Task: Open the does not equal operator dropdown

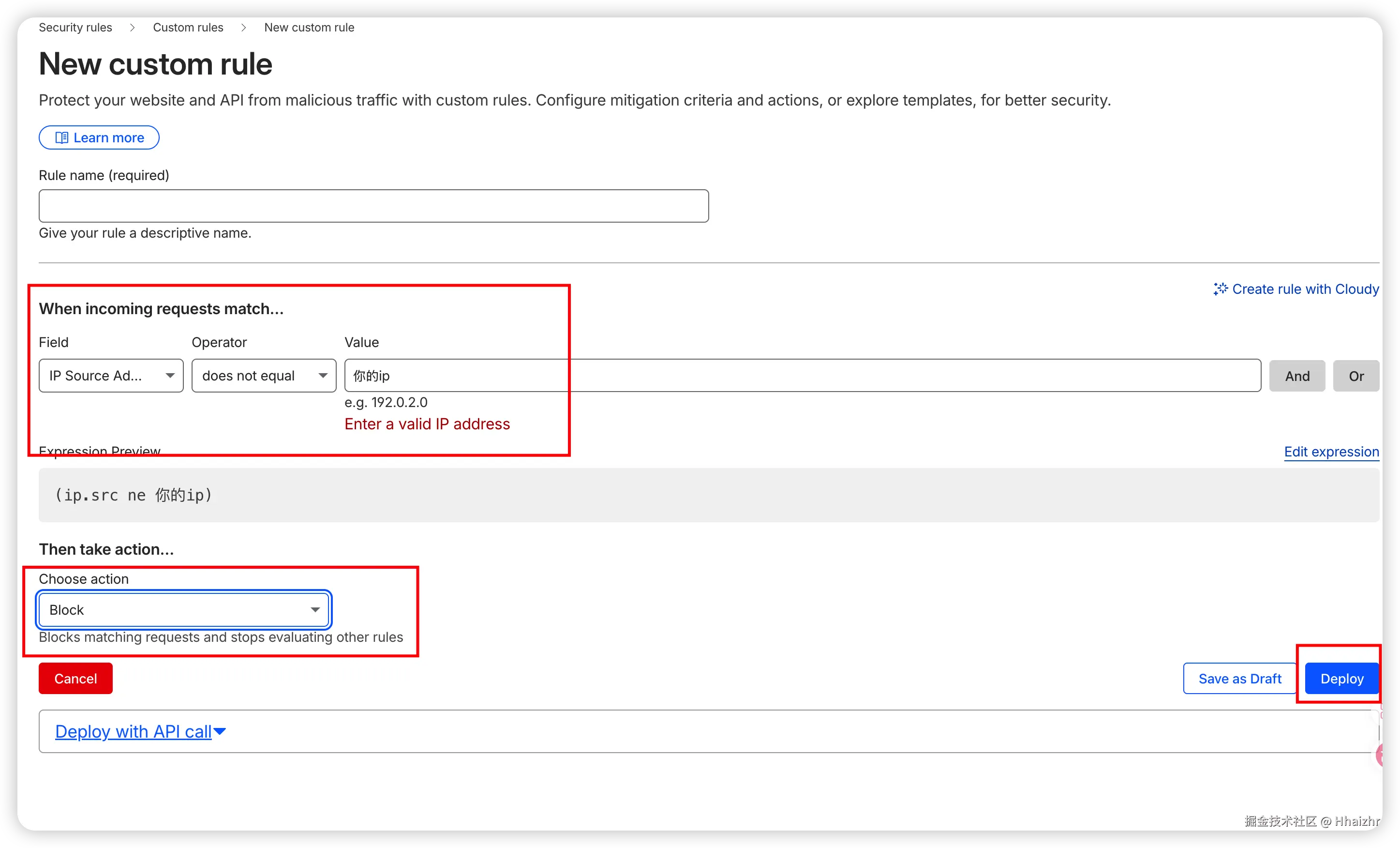Action: coord(264,376)
